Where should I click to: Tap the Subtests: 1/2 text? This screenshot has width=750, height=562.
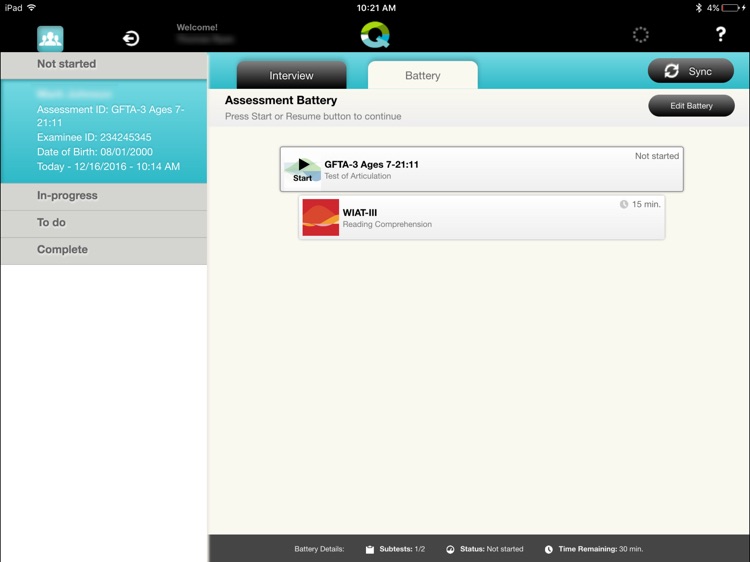click(x=402, y=549)
